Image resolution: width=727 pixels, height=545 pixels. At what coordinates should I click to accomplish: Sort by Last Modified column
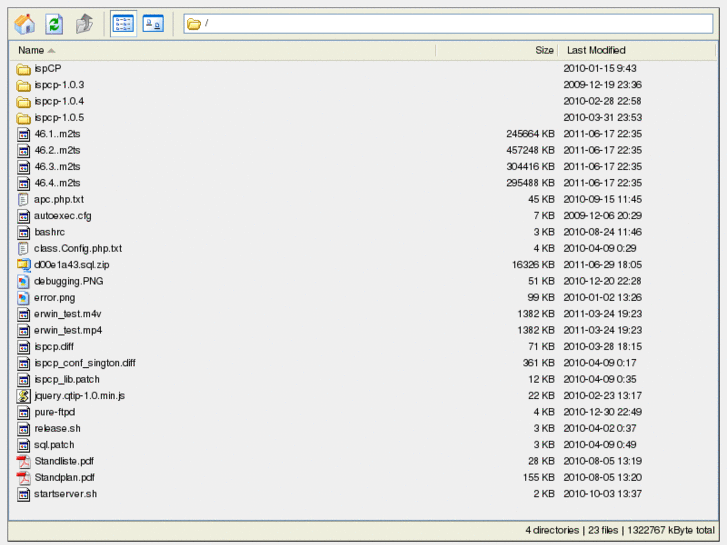click(x=596, y=50)
